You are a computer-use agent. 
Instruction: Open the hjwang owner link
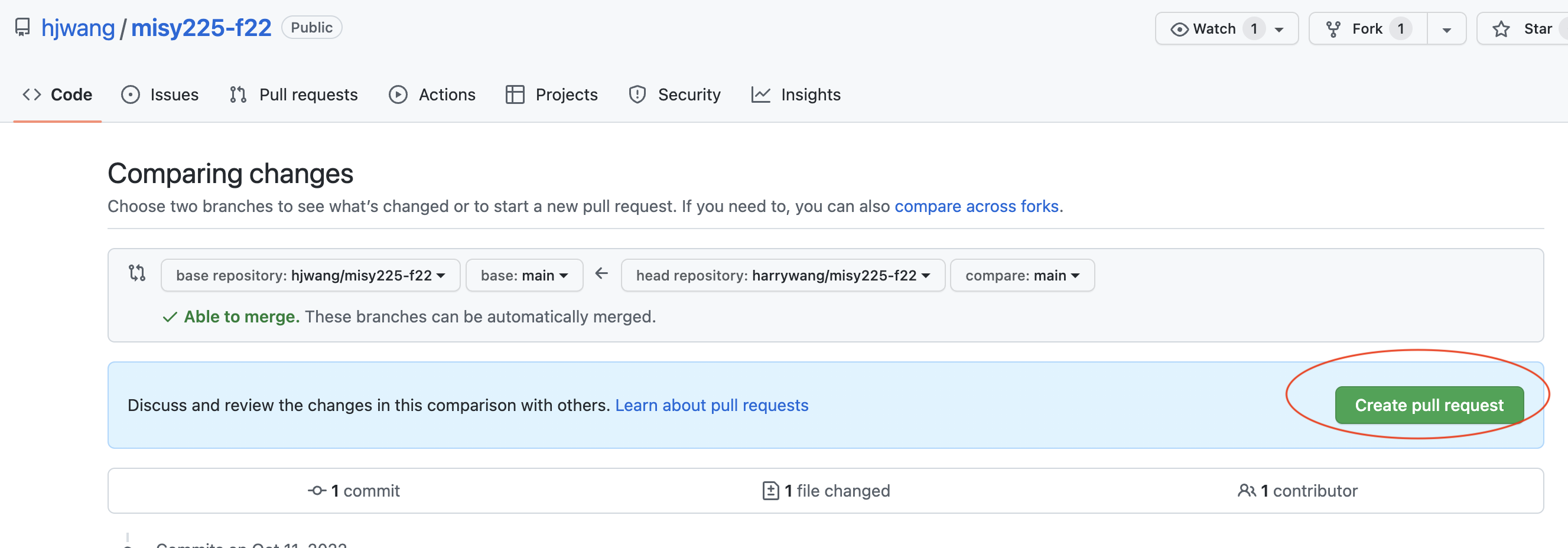[x=78, y=28]
